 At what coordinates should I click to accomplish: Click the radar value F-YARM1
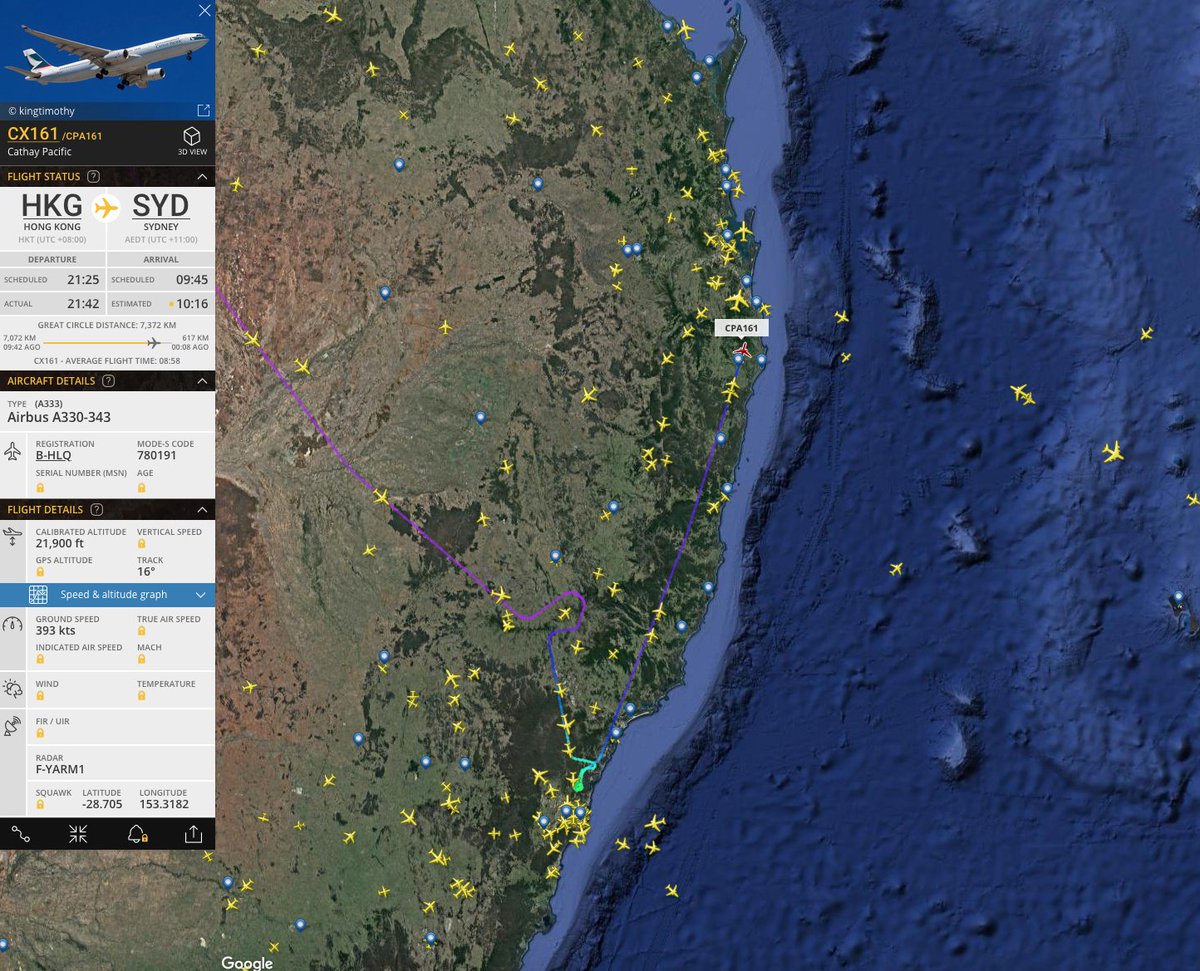pos(60,769)
